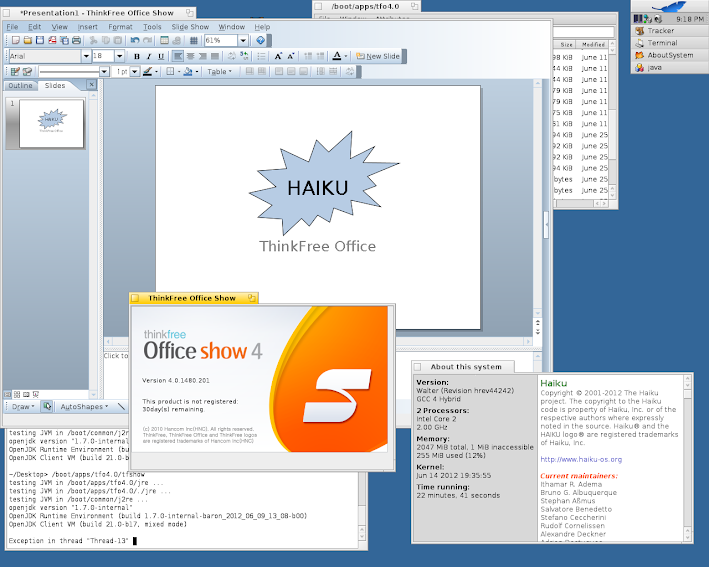Expand the AutoShapes dropdown menu

(84, 406)
